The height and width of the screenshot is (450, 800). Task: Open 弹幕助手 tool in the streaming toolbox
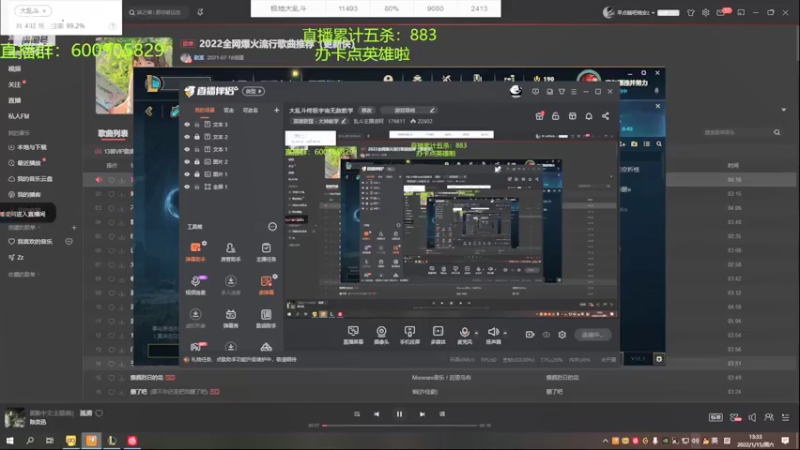pyautogui.click(x=195, y=252)
